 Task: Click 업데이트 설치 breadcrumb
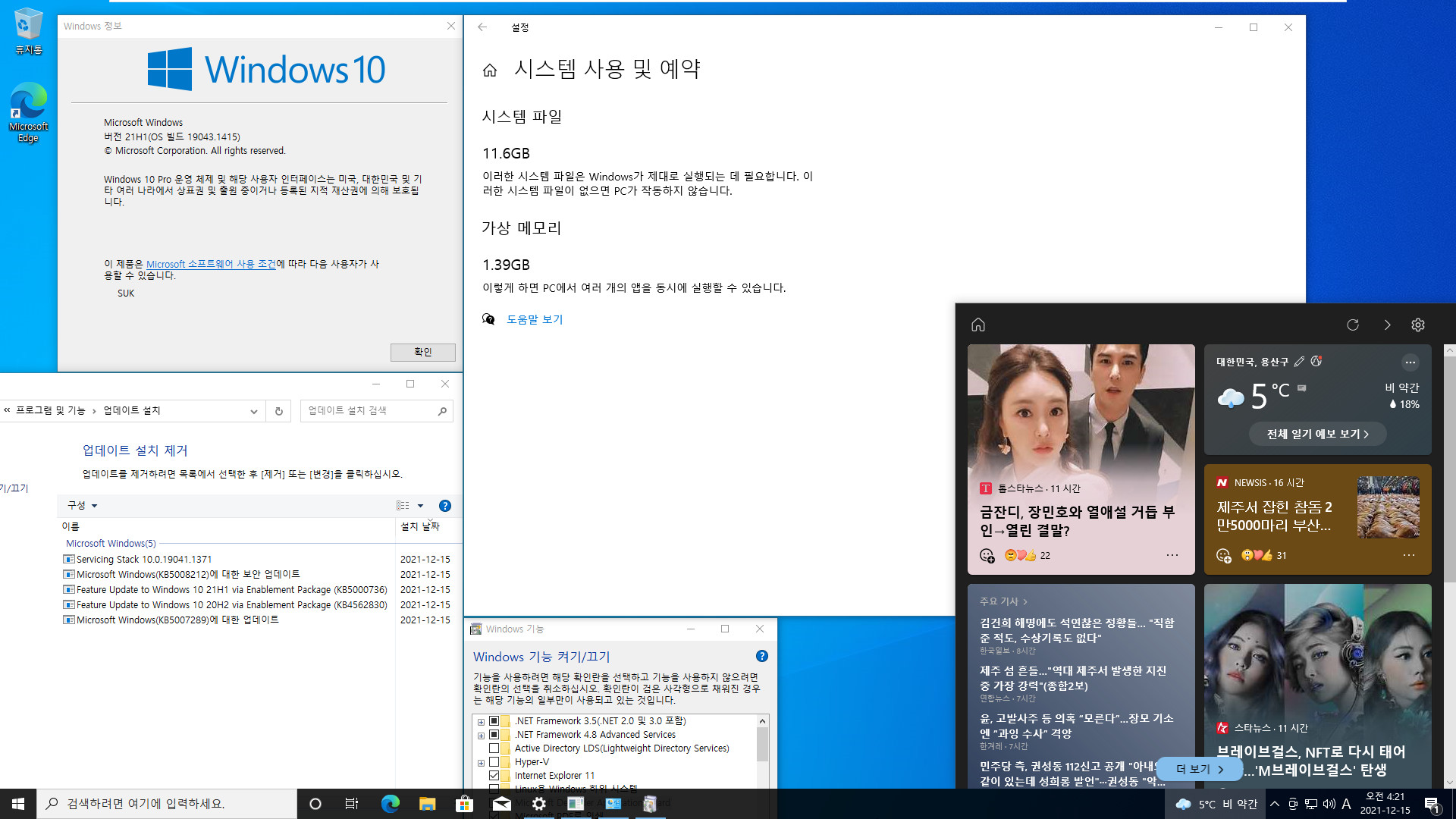click(x=132, y=410)
